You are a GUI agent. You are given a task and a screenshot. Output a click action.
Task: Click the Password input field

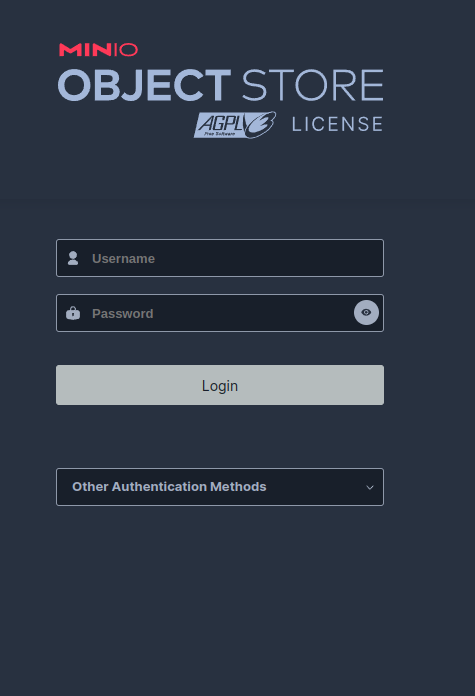pyautogui.click(x=220, y=313)
